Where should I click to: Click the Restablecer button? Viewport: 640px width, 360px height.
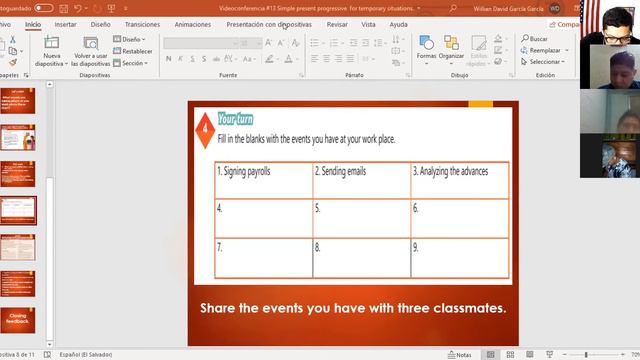coord(133,51)
